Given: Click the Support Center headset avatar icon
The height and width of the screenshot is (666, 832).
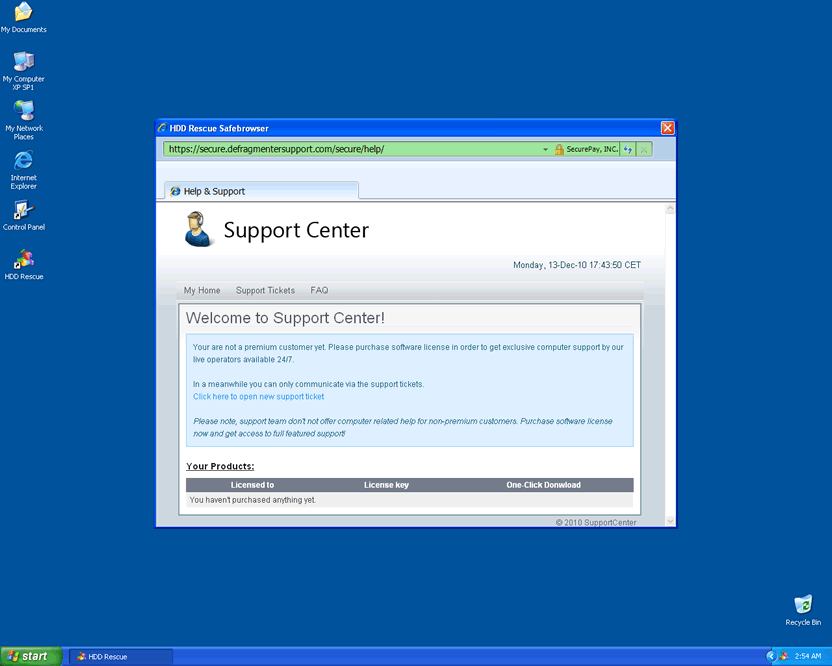Looking at the screenshot, I should (x=199, y=229).
